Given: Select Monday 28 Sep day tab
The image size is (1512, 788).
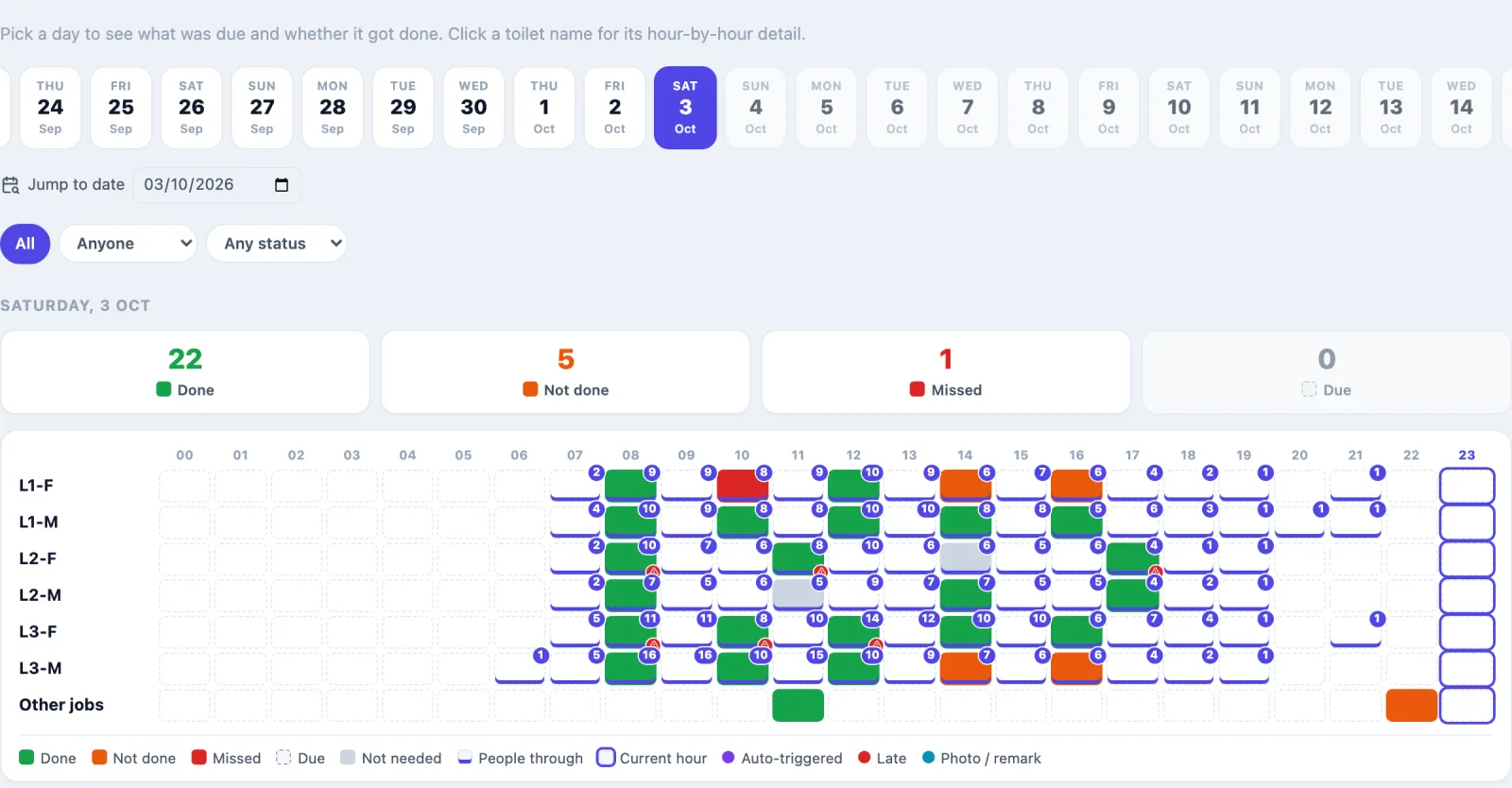Looking at the screenshot, I should (333, 108).
